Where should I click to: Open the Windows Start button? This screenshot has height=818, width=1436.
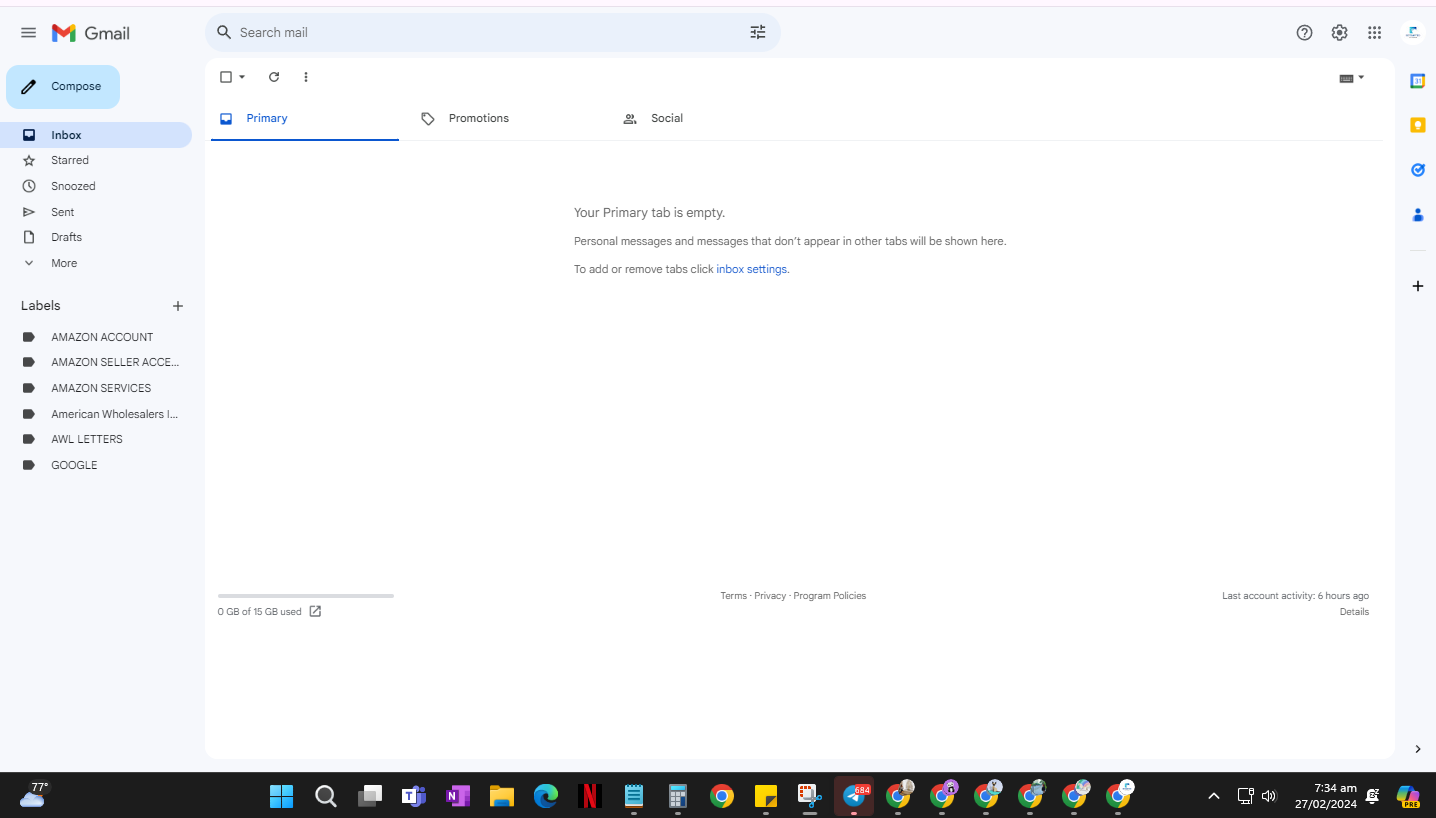281,796
